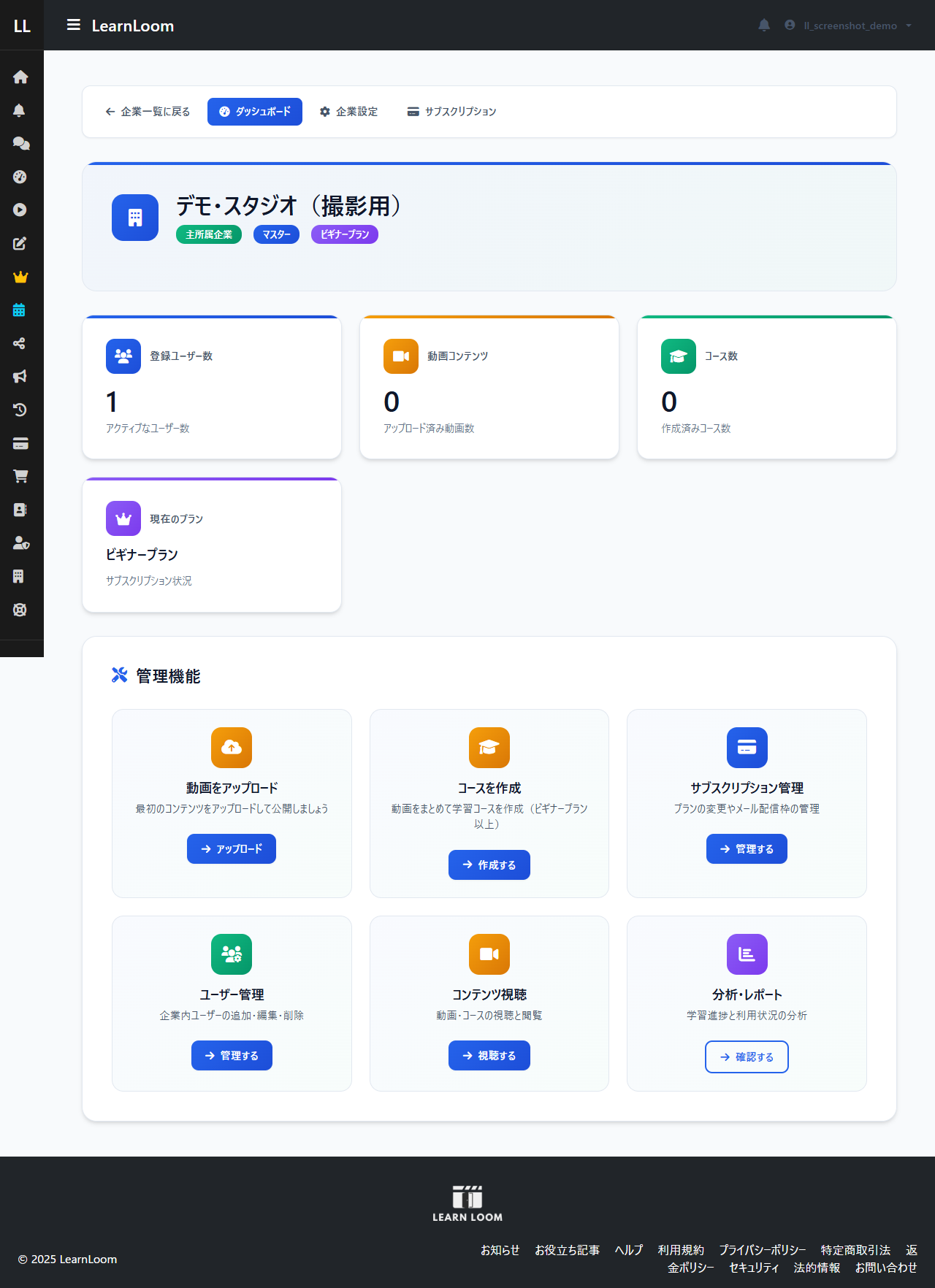Click the 管理機能 heading
Image resolution: width=935 pixels, height=1288 pixels.
(168, 676)
